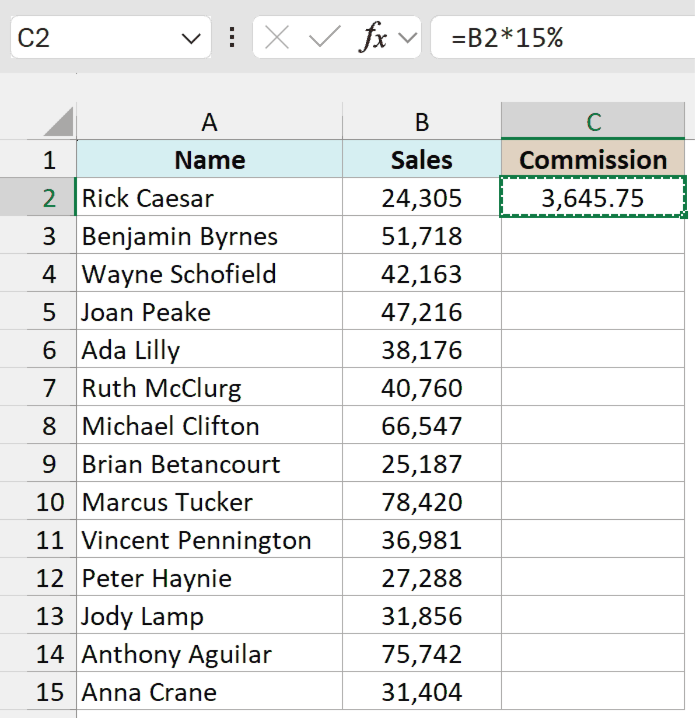Select cell with Benjamin Byrnes

tap(210, 235)
